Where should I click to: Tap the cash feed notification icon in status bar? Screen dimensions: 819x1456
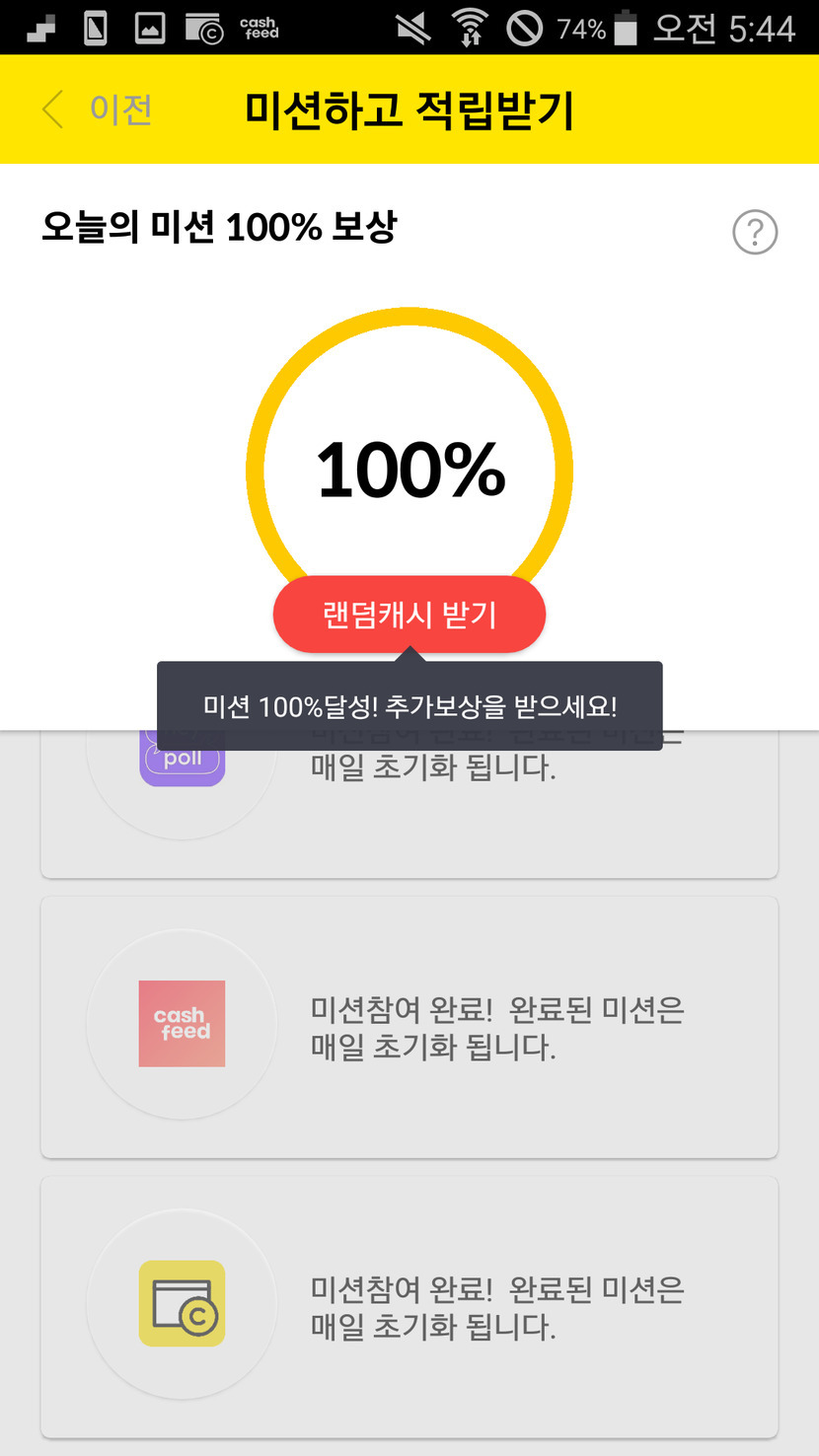click(259, 28)
